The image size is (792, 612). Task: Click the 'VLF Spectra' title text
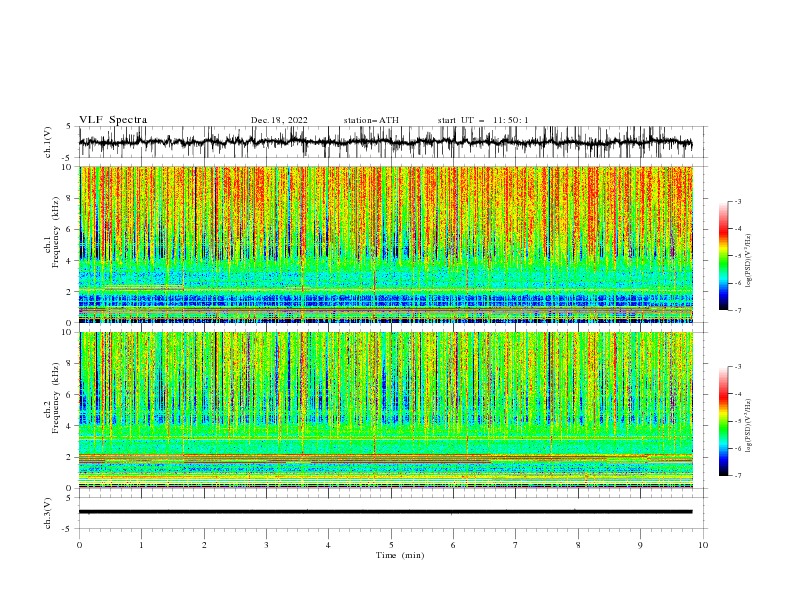(x=113, y=120)
